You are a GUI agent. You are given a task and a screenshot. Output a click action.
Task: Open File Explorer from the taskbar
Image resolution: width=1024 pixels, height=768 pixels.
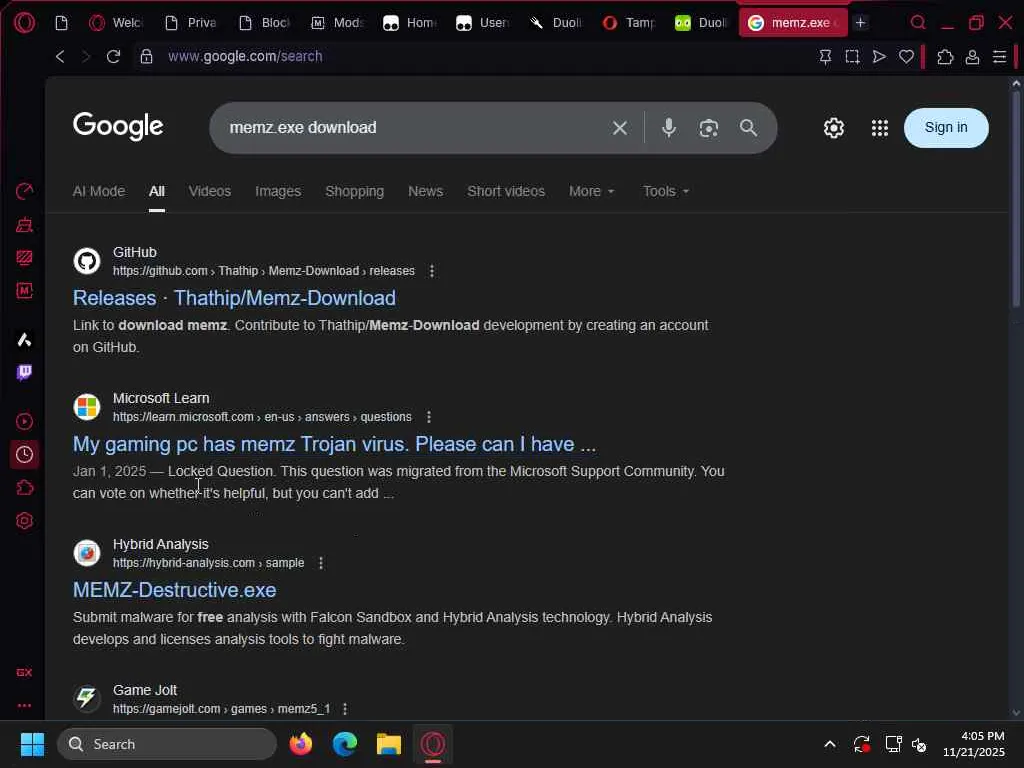click(x=389, y=744)
